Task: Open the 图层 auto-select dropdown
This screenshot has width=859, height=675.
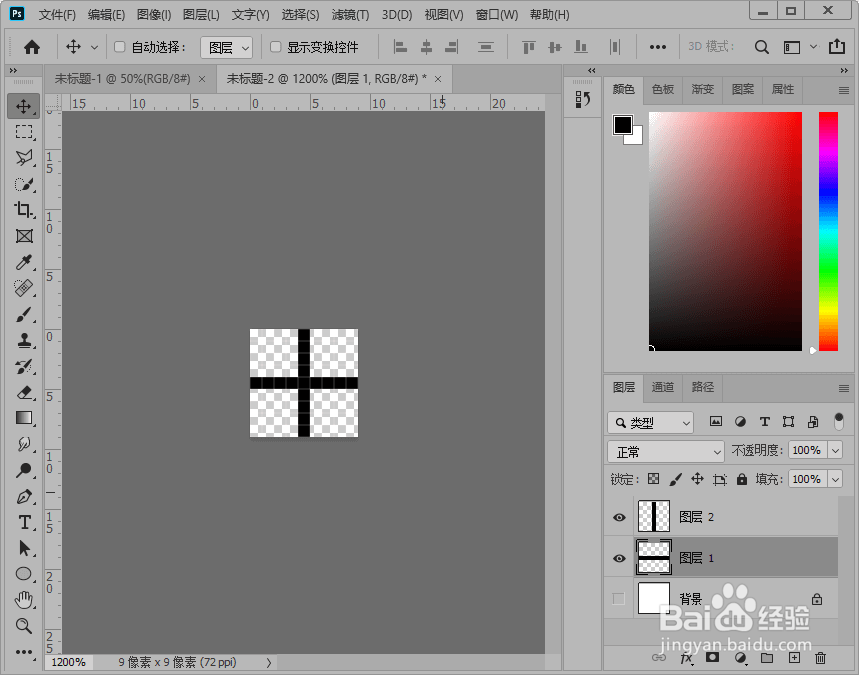Action: coord(226,48)
